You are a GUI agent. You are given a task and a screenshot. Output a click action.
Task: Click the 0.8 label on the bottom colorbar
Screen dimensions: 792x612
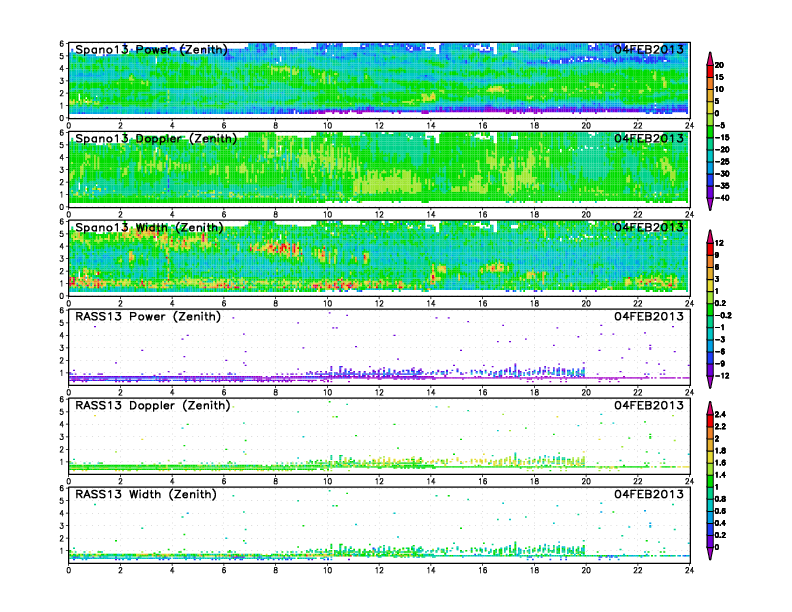tap(720, 499)
